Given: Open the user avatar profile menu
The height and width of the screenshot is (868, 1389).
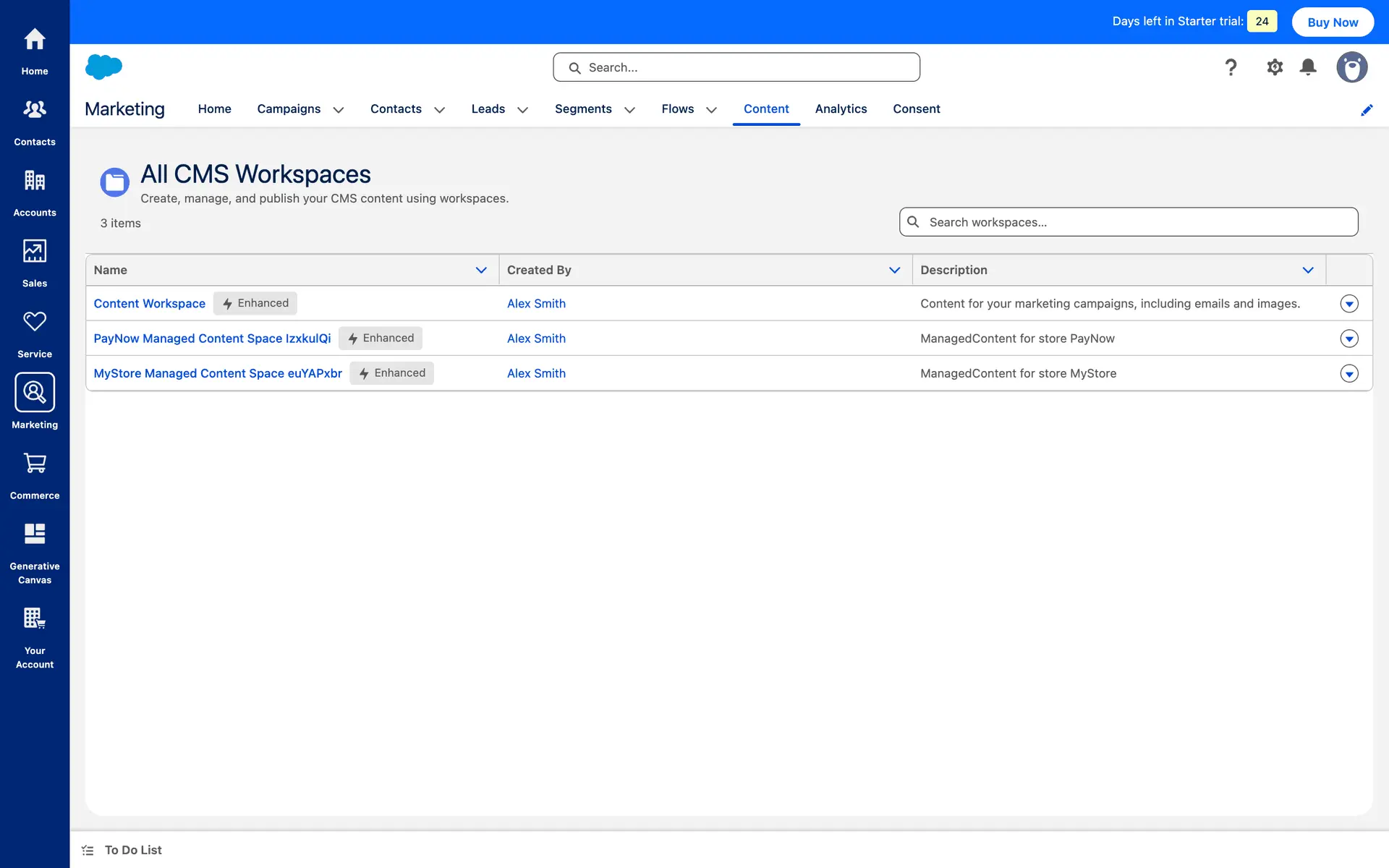Looking at the screenshot, I should (x=1351, y=67).
